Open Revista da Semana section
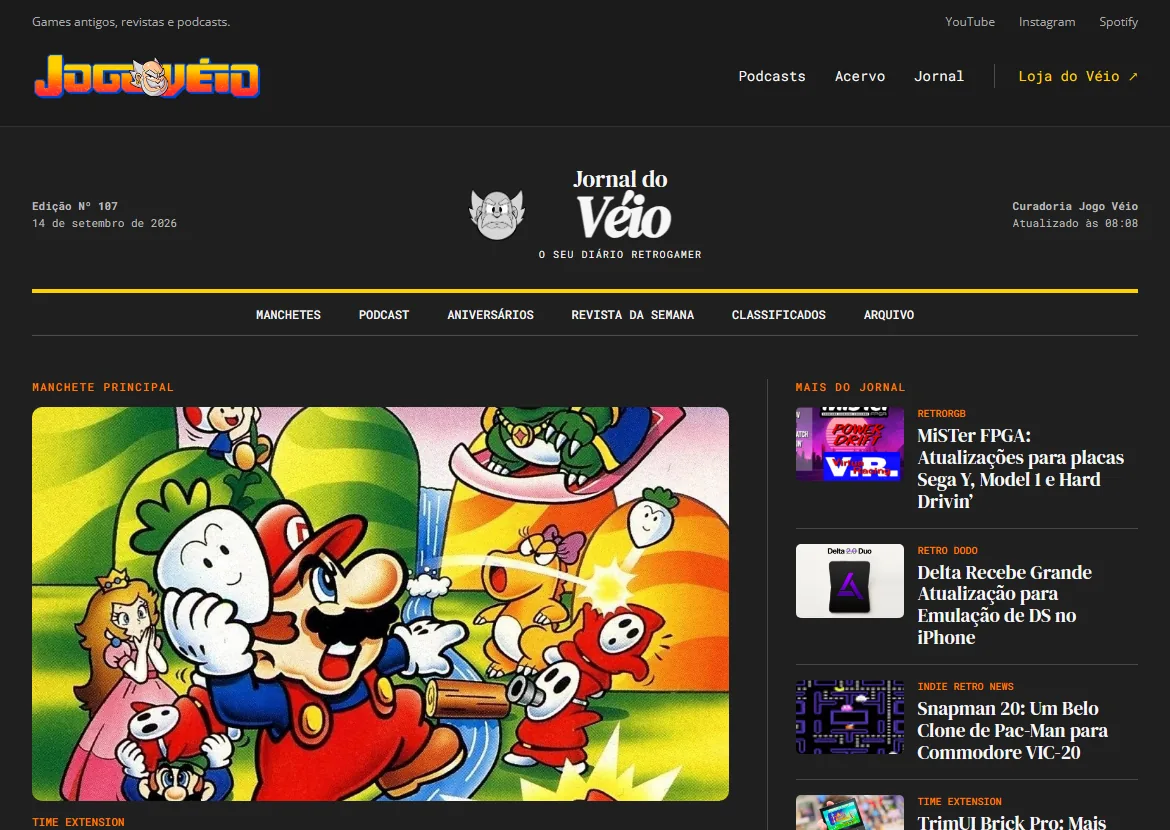Screen dimensions: 1170x830 (633, 315)
